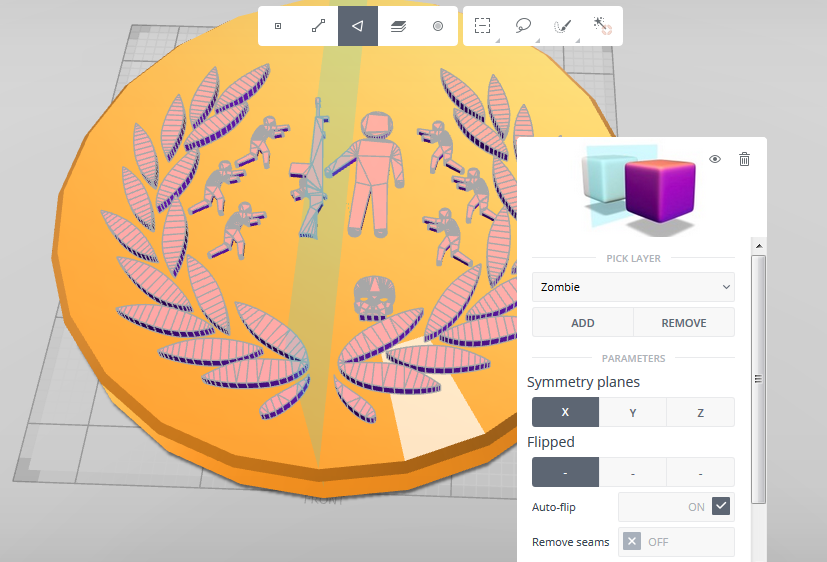
Task: Click the panel scrollbar up arrow
Action: coord(759,246)
